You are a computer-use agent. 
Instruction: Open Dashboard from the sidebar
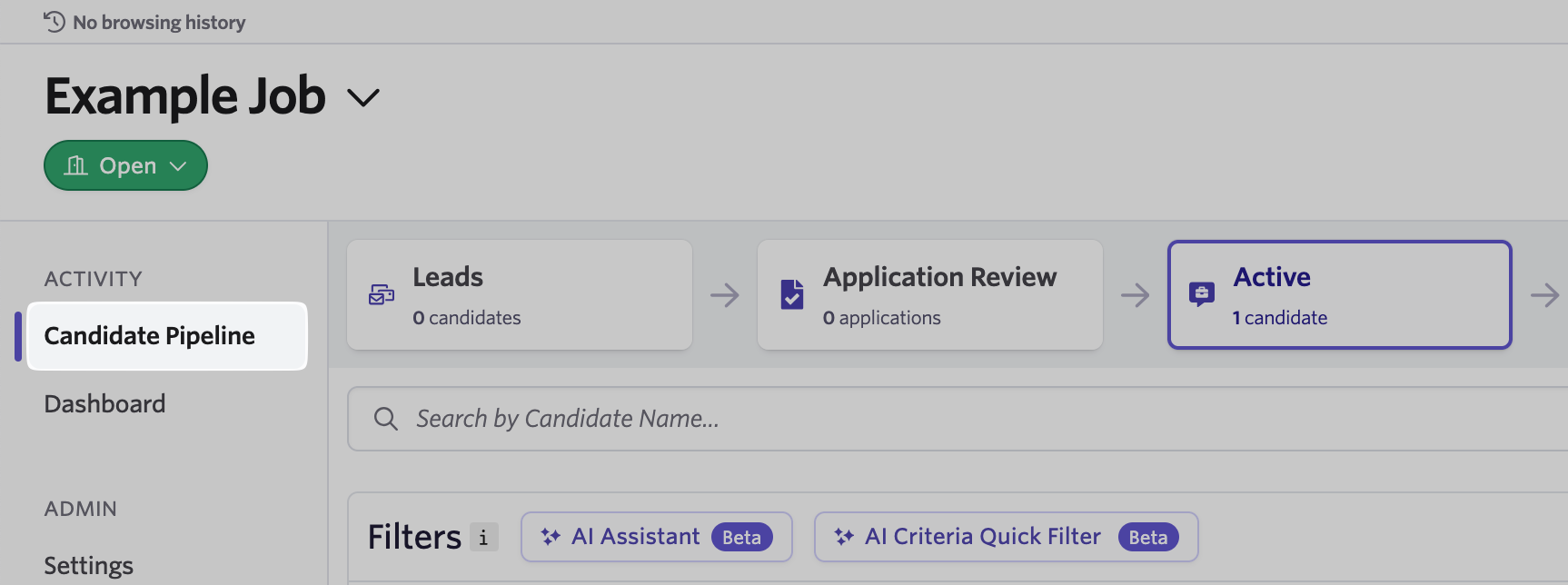105,404
